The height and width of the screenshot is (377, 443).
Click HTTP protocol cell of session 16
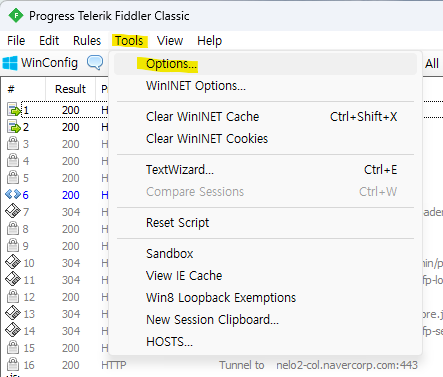tap(114, 365)
